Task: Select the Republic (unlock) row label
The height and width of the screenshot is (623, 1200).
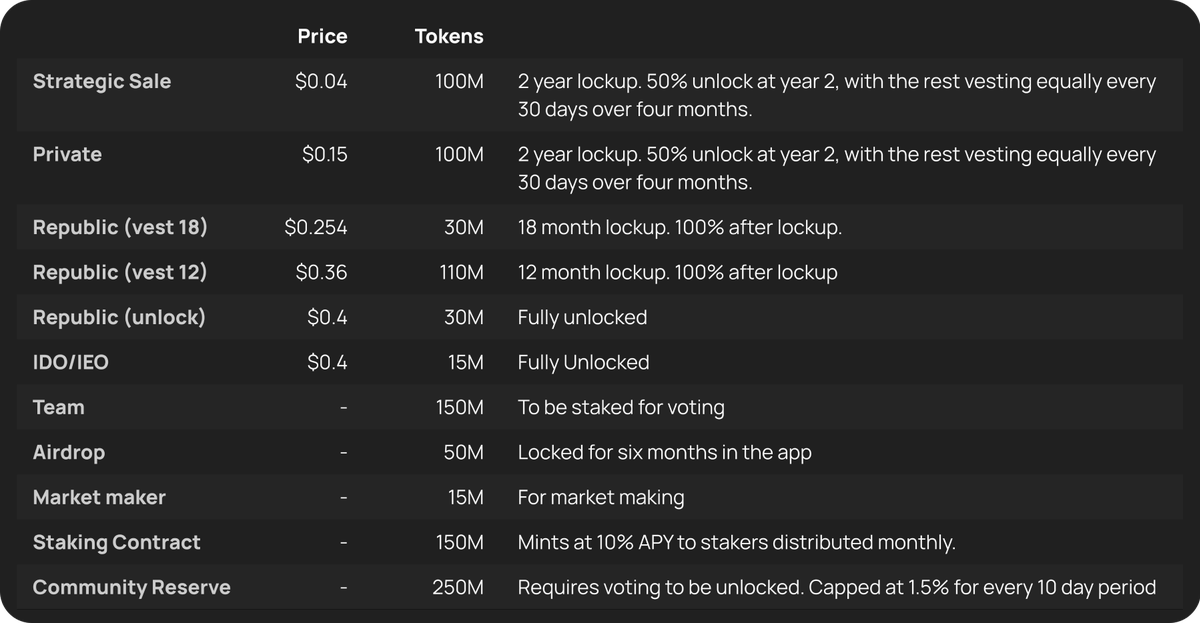Action: (119, 317)
